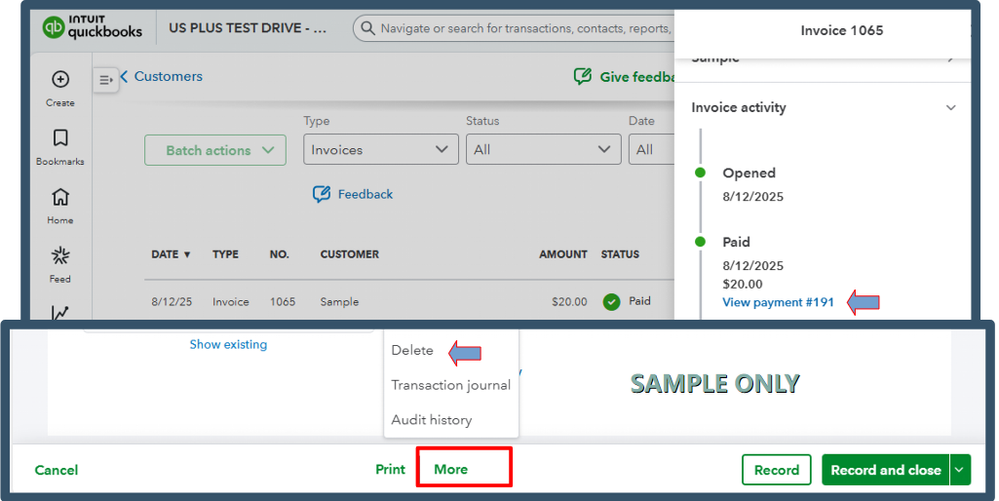Expand the Sample customer row chevron
Screen dimensions: 999x501
click(x=951, y=59)
